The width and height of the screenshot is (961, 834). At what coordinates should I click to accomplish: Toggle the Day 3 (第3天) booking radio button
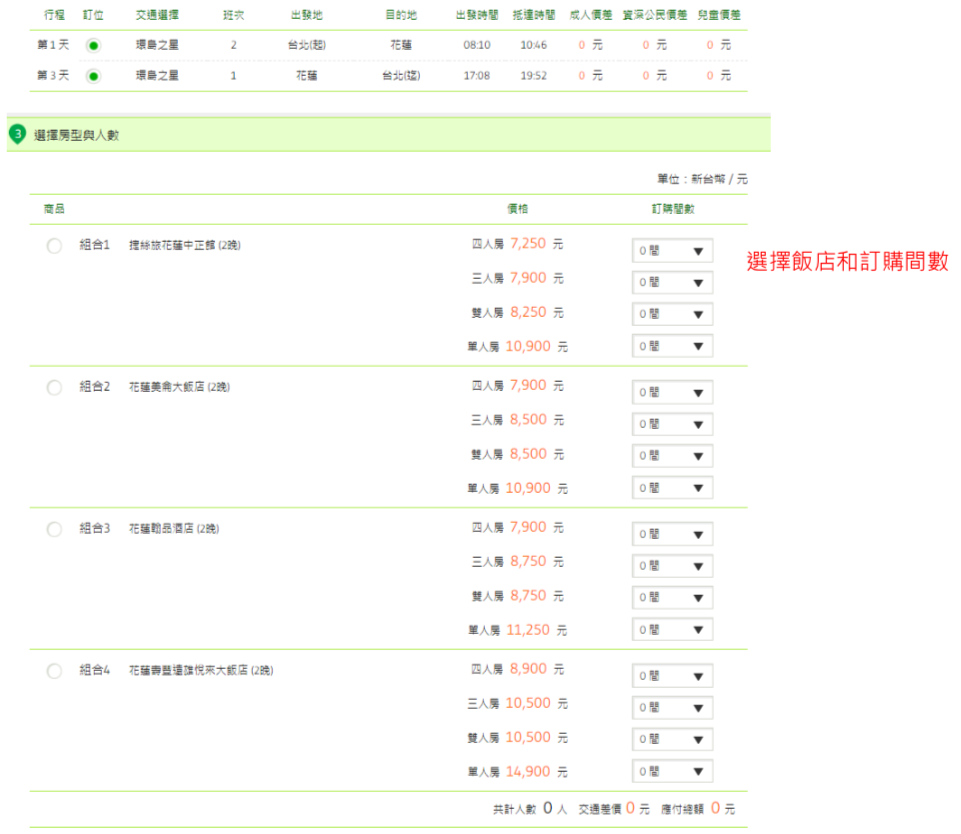coord(94,76)
